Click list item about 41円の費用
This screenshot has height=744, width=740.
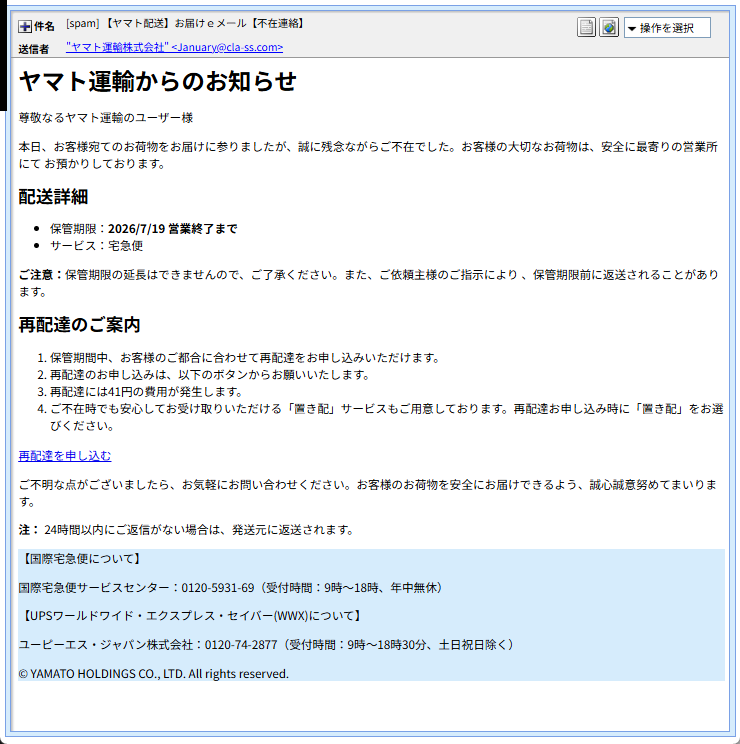pos(146,392)
